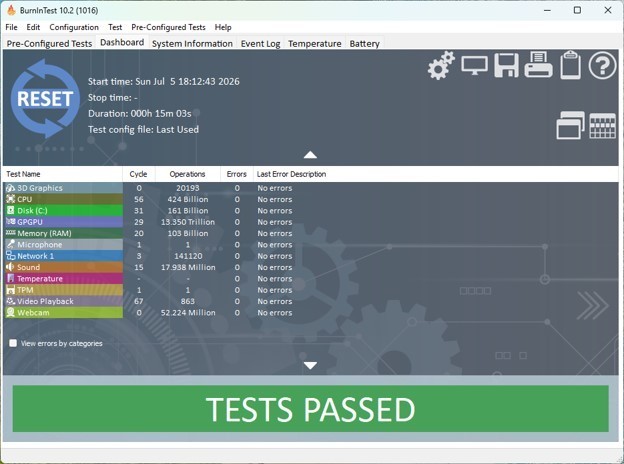Save results with floppy disk icon
This screenshot has width=624, height=464.
(507, 66)
